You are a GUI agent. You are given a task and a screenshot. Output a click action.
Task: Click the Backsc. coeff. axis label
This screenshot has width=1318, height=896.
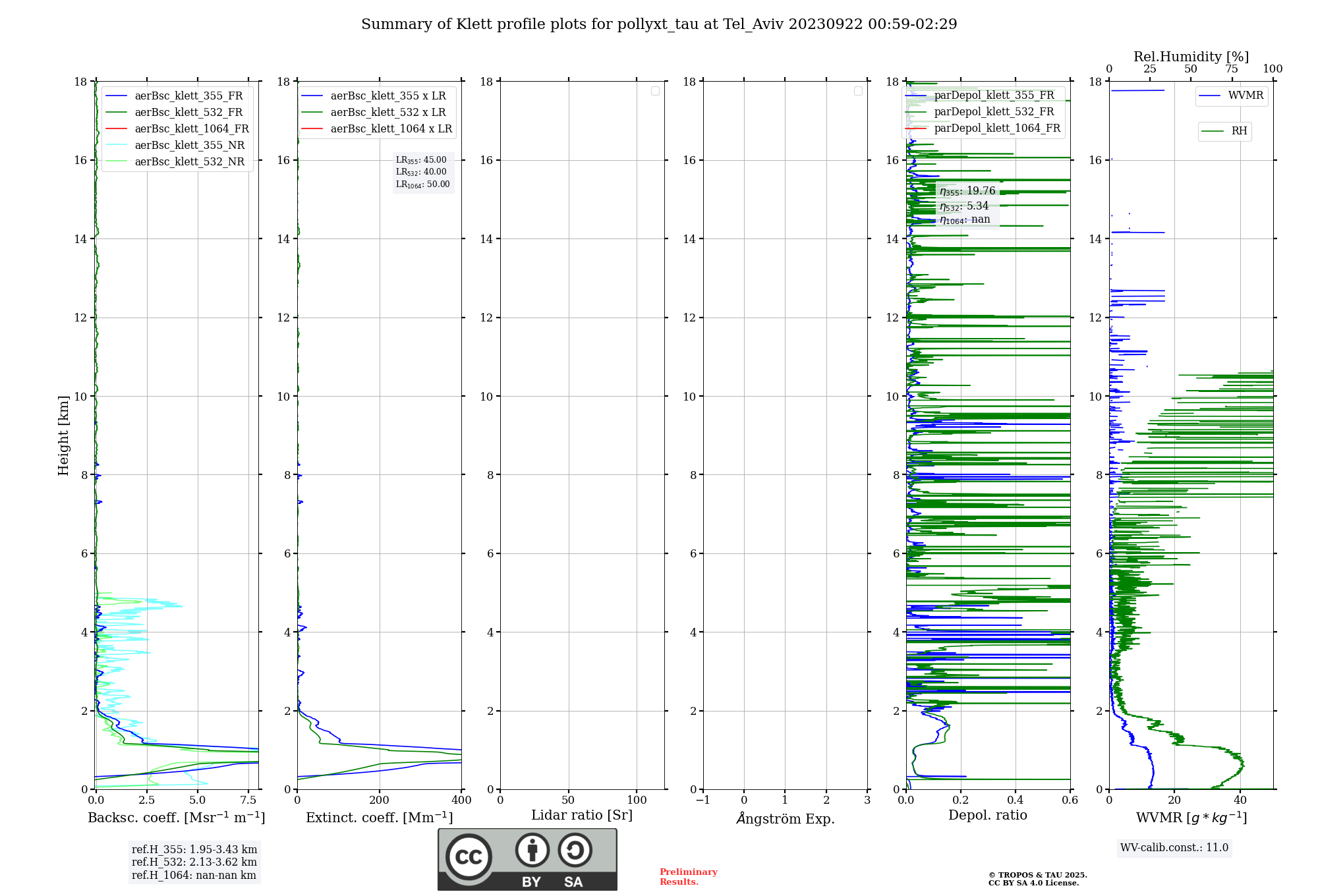(x=177, y=818)
